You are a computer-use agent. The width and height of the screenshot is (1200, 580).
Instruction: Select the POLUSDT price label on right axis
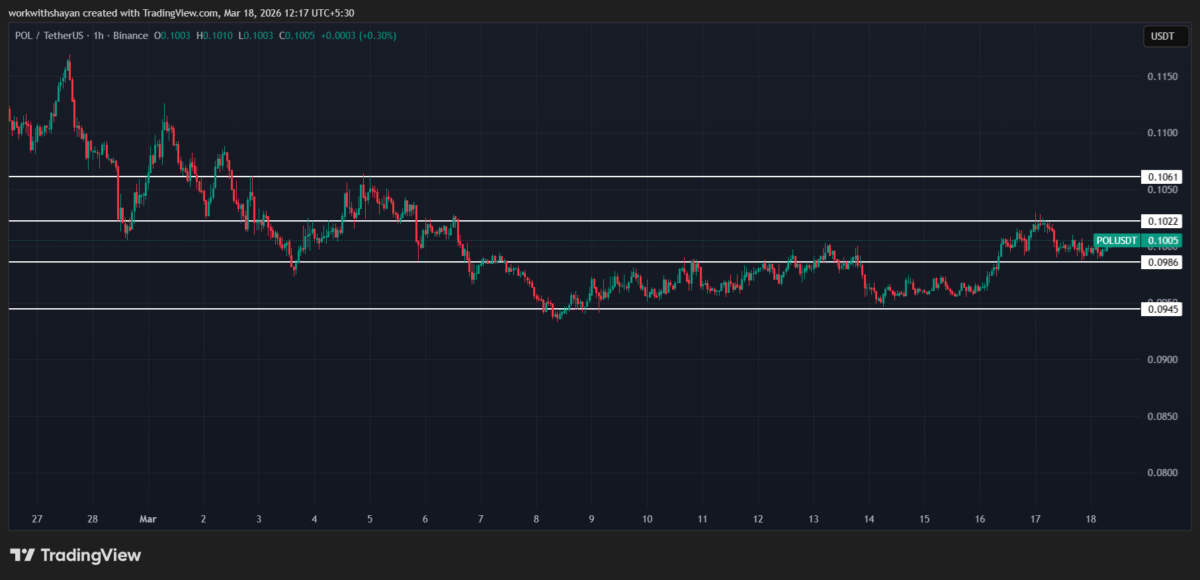point(1138,241)
